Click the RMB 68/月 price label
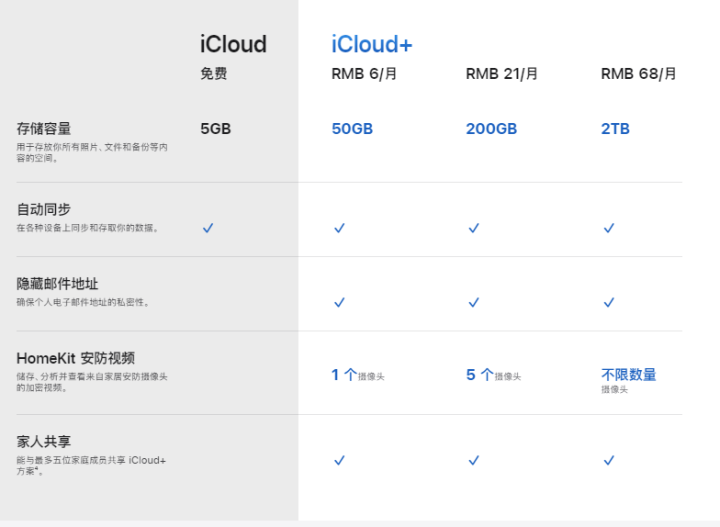 (x=638, y=74)
